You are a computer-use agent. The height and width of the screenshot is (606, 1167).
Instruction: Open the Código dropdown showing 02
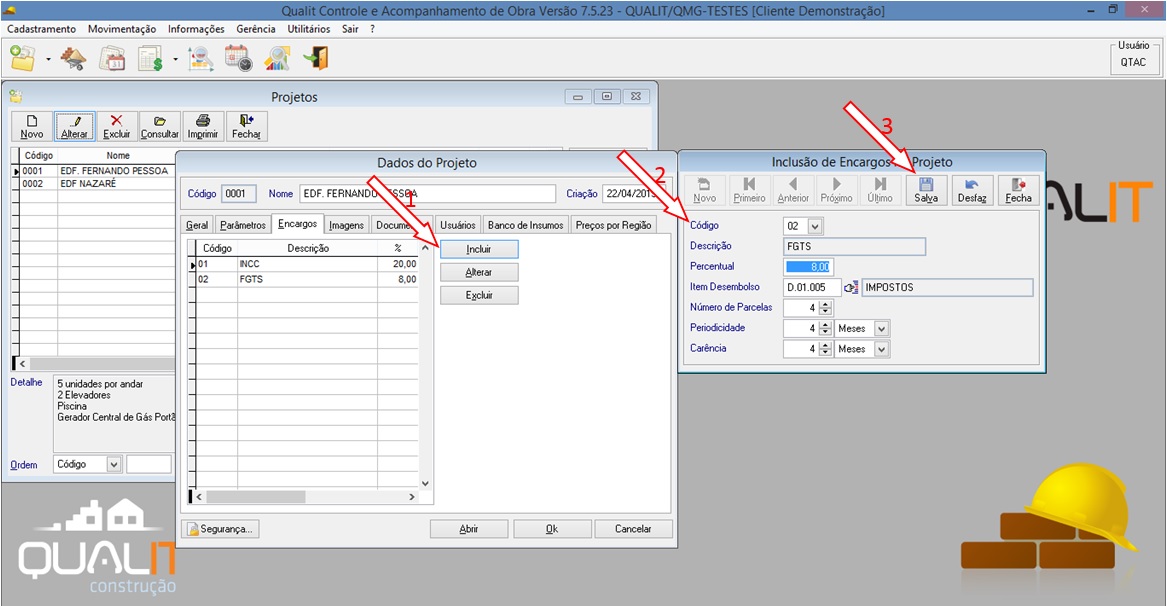pos(815,226)
